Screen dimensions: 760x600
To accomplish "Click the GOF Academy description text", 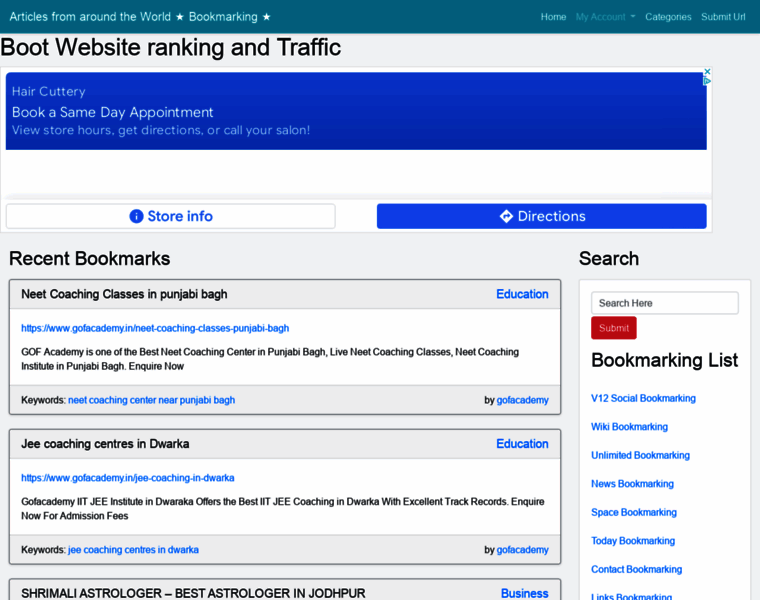I will [x=270, y=359].
